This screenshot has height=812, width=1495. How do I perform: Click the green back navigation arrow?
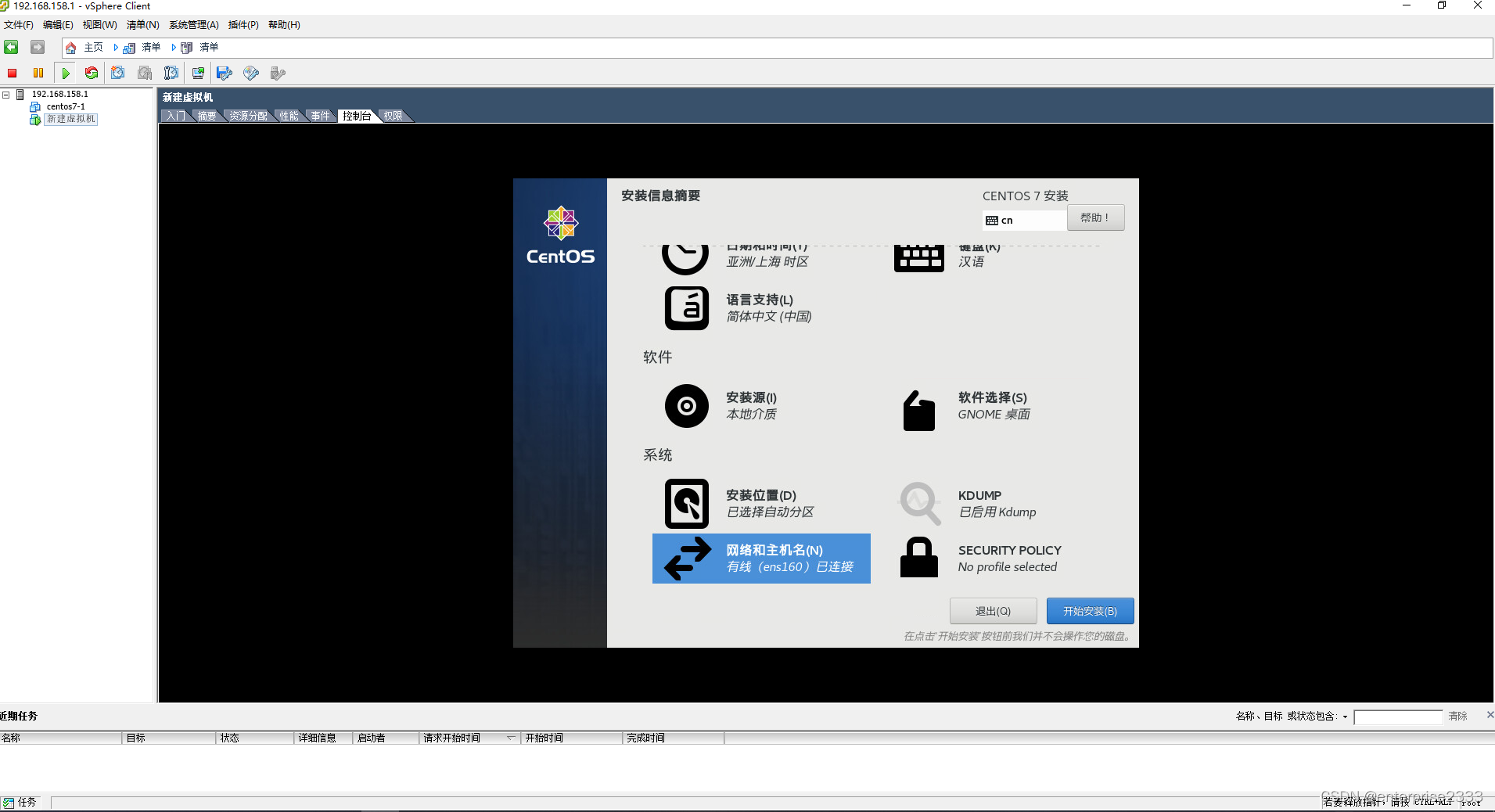pos(11,48)
